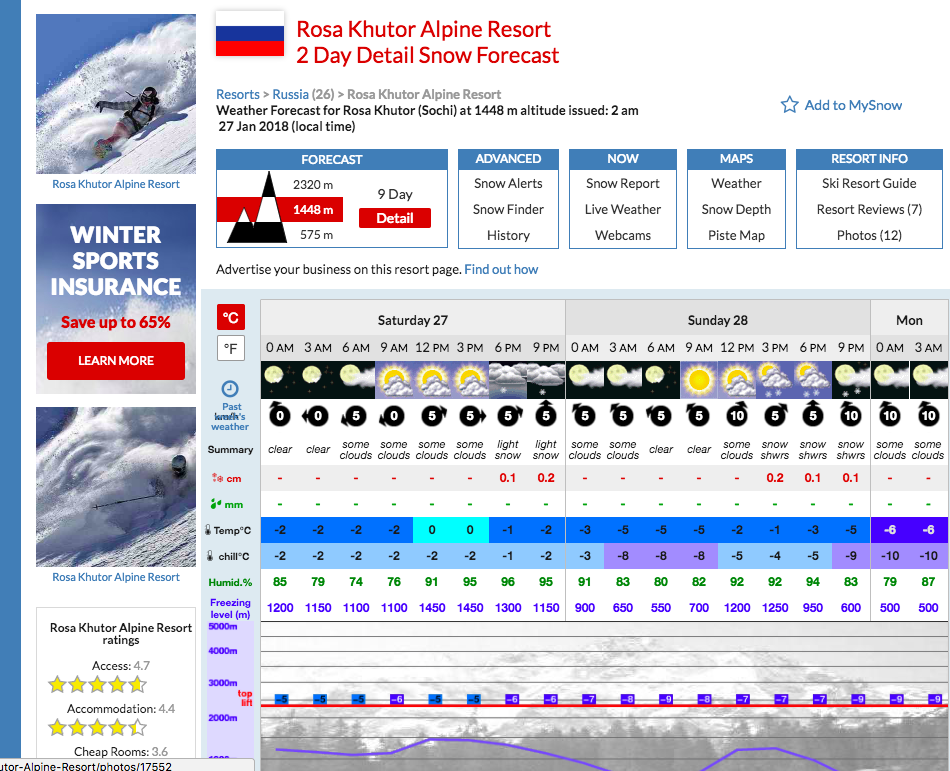The height and width of the screenshot is (771, 950).
Task: Click the Russia breadcrumb link
Action: (x=290, y=94)
